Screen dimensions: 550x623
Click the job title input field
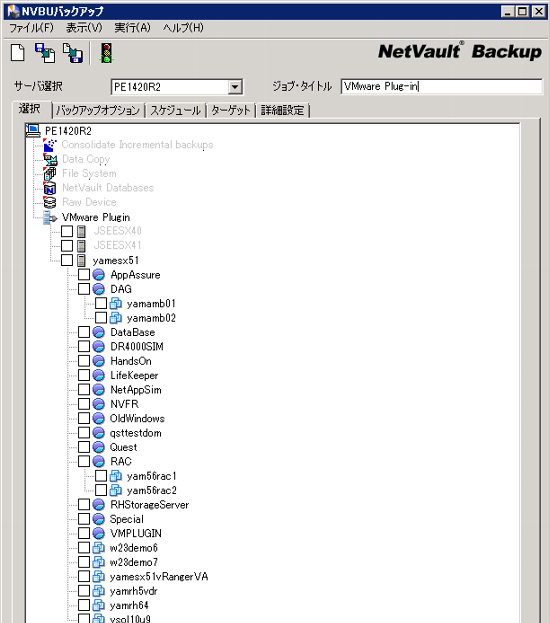pos(442,86)
